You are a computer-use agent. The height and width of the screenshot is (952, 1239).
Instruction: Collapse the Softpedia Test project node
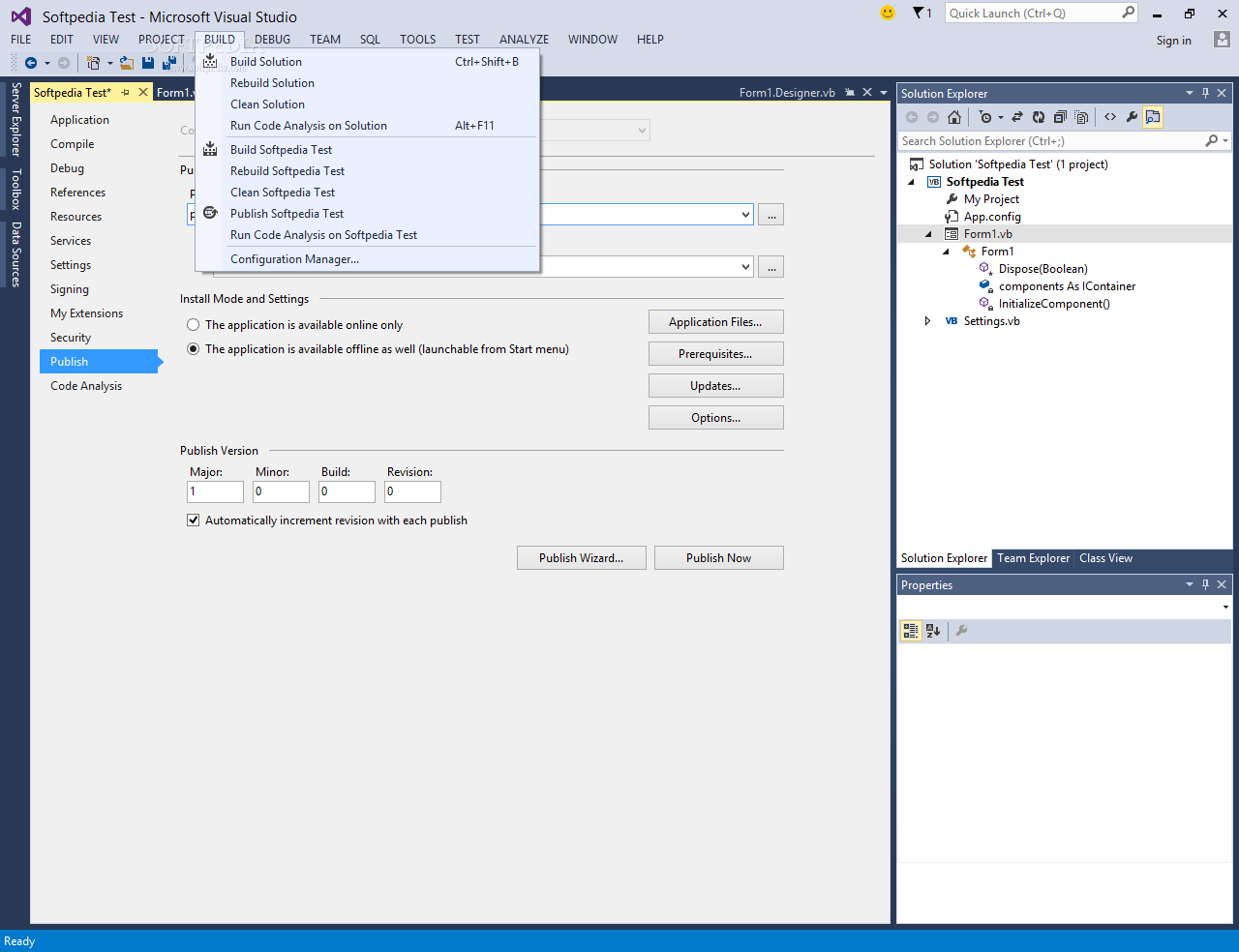pyautogui.click(x=911, y=182)
